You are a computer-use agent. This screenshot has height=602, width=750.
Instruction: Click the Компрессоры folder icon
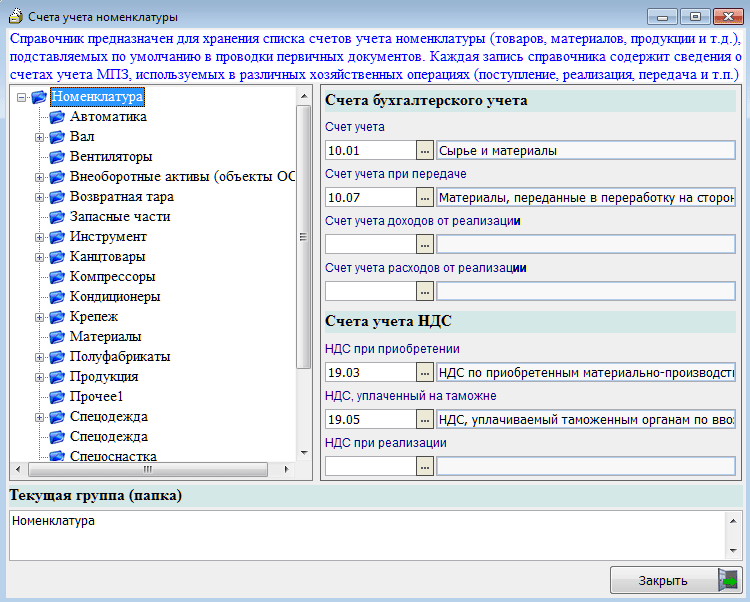(57, 277)
